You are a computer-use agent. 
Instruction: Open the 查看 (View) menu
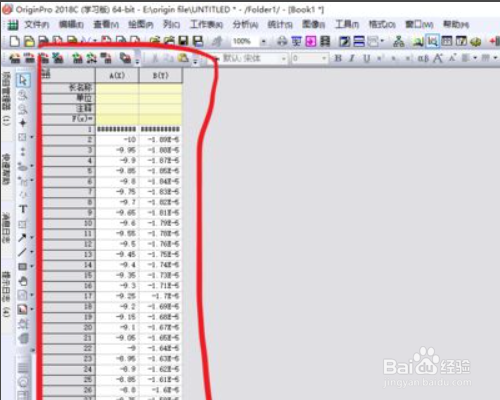(106, 24)
